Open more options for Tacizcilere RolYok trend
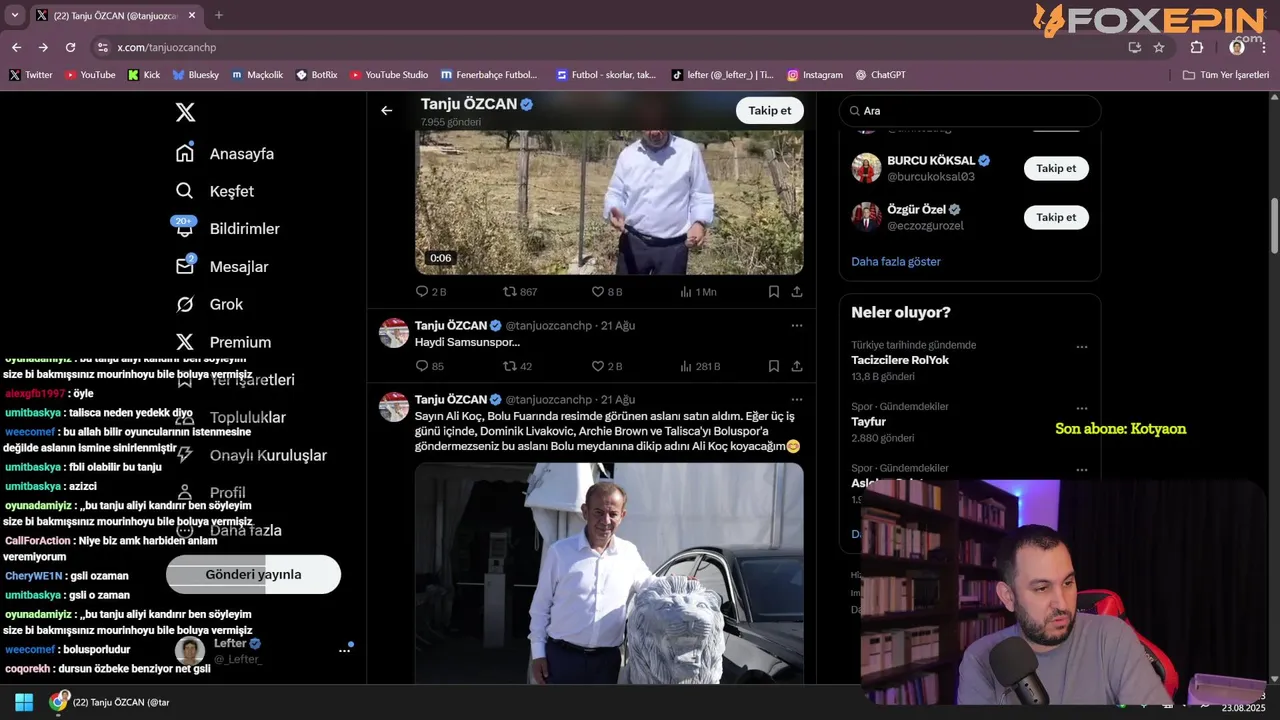Image resolution: width=1280 pixels, height=720 pixels. pyautogui.click(x=1082, y=347)
